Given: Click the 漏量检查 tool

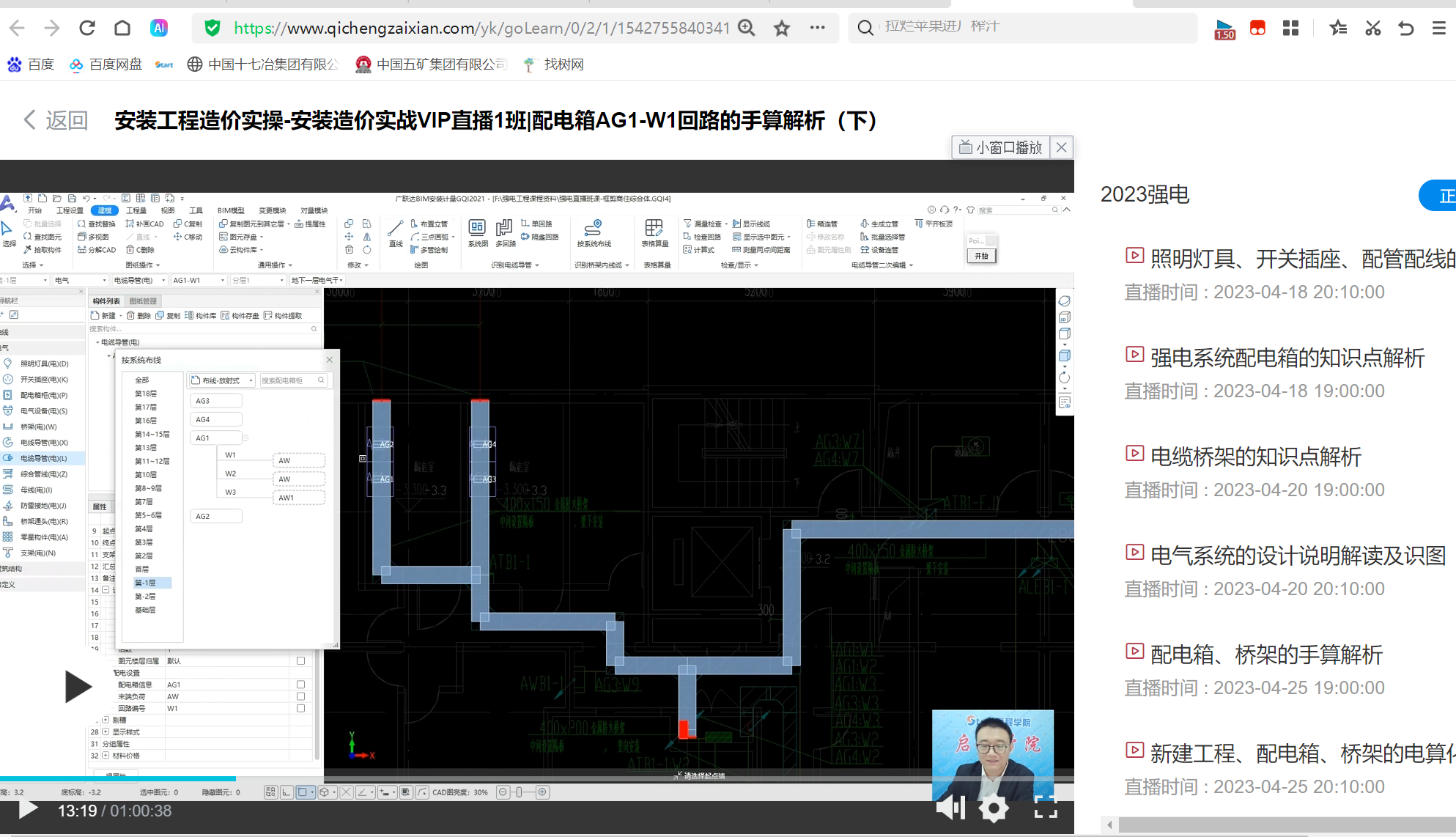Looking at the screenshot, I should (703, 224).
